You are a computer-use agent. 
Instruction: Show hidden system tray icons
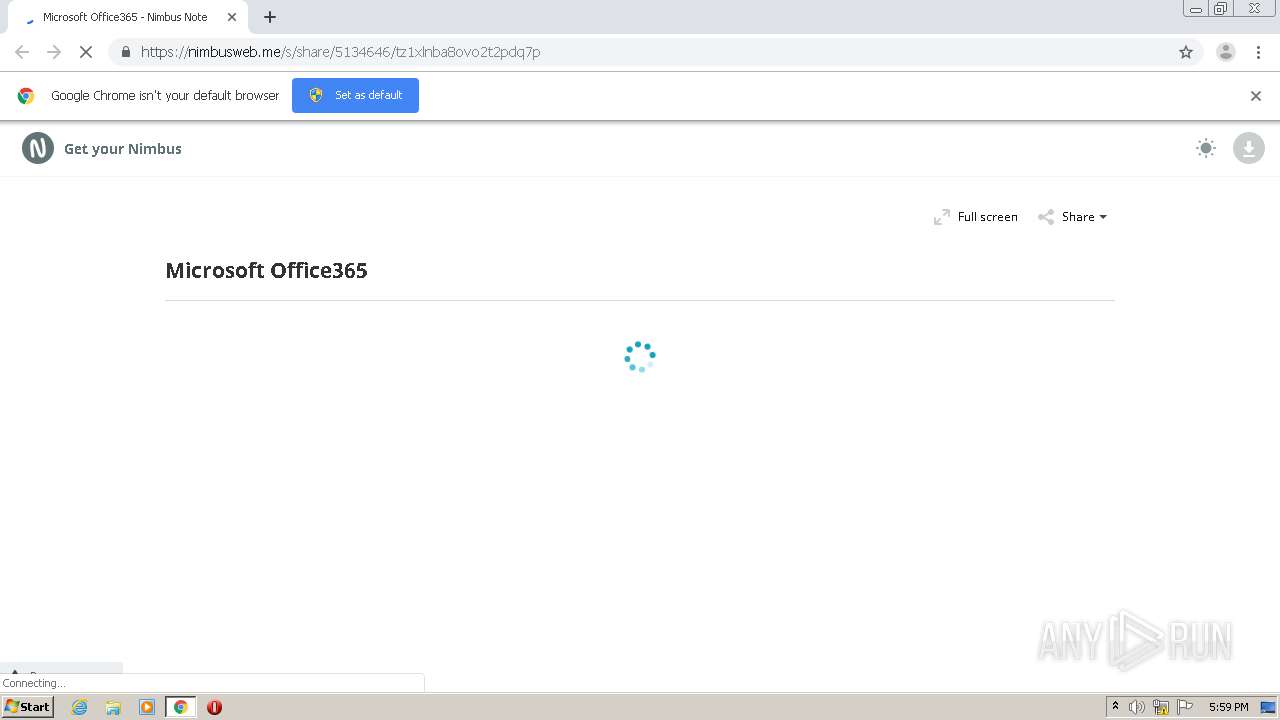click(x=1116, y=707)
